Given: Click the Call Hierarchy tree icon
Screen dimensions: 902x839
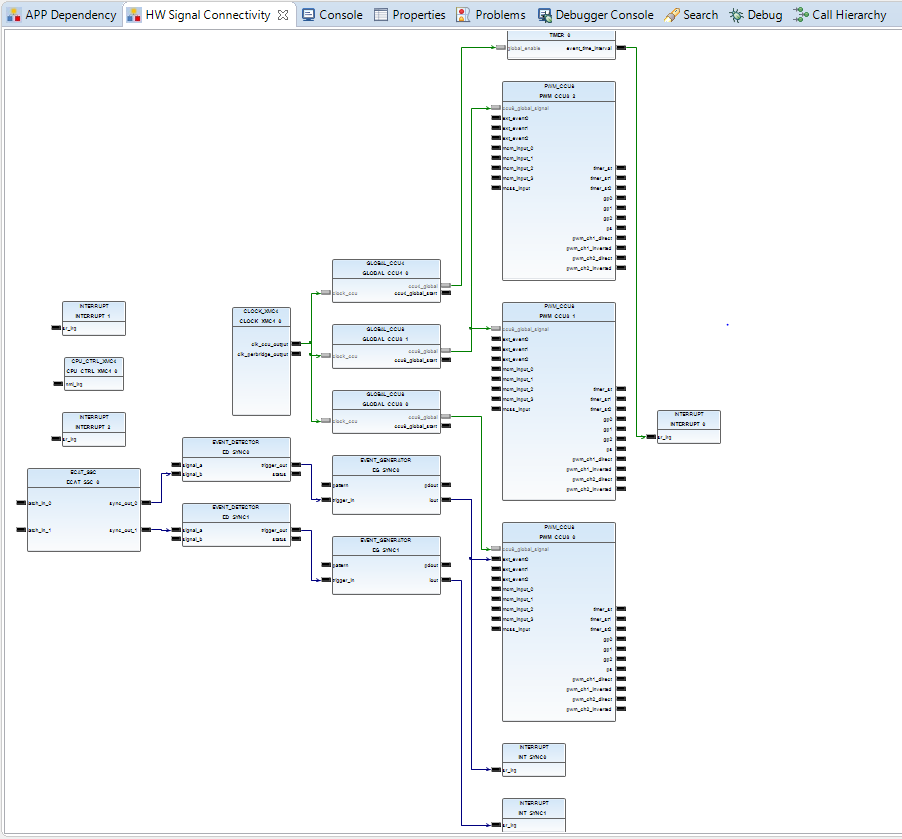Looking at the screenshot, I should click(800, 15).
